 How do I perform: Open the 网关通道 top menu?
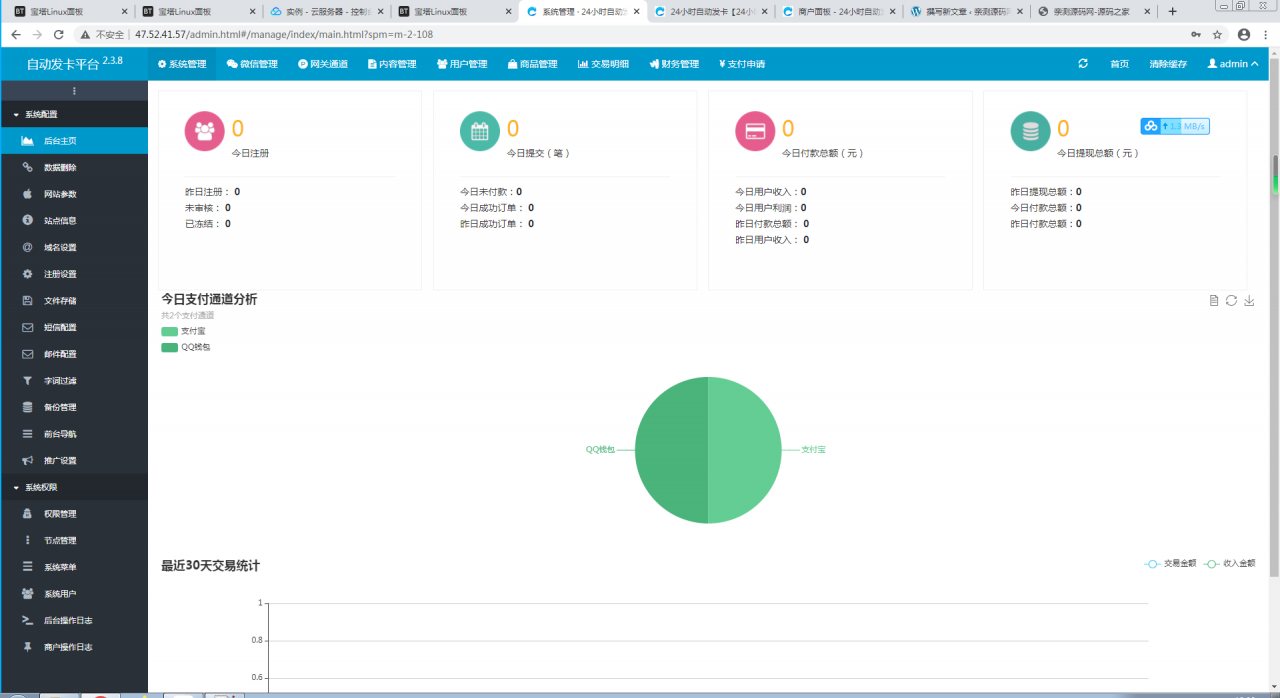[x=323, y=64]
